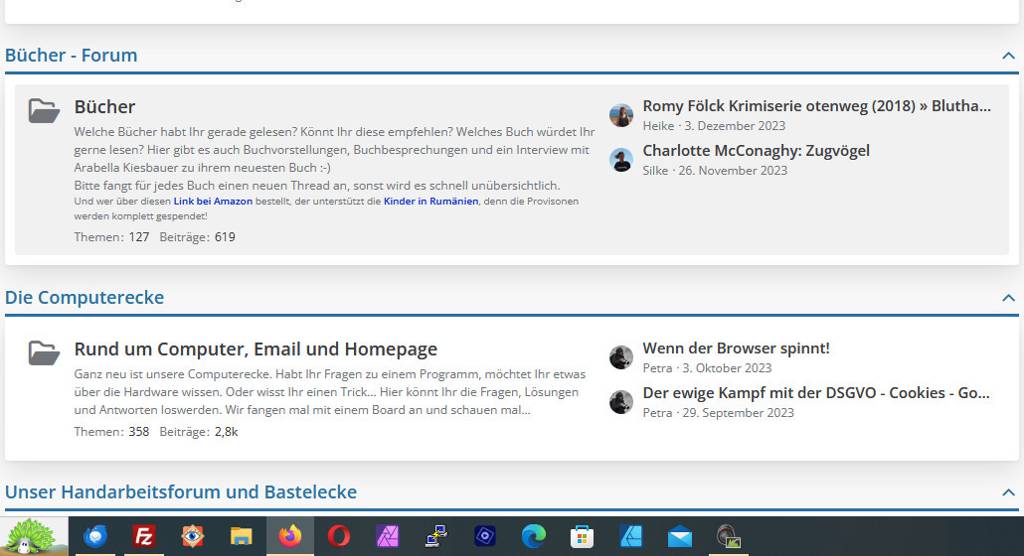Open thread Charlotte McConaghy: Zugvögel
The image size is (1024, 556).
tap(756, 151)
